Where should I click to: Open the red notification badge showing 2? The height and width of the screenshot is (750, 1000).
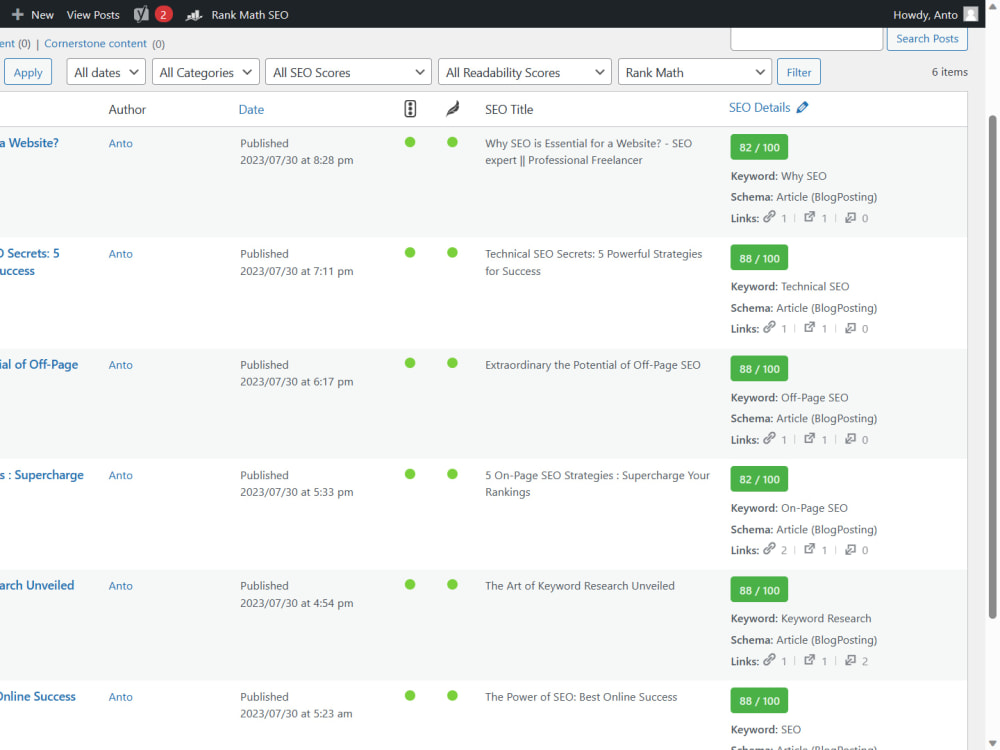[163, 14]
